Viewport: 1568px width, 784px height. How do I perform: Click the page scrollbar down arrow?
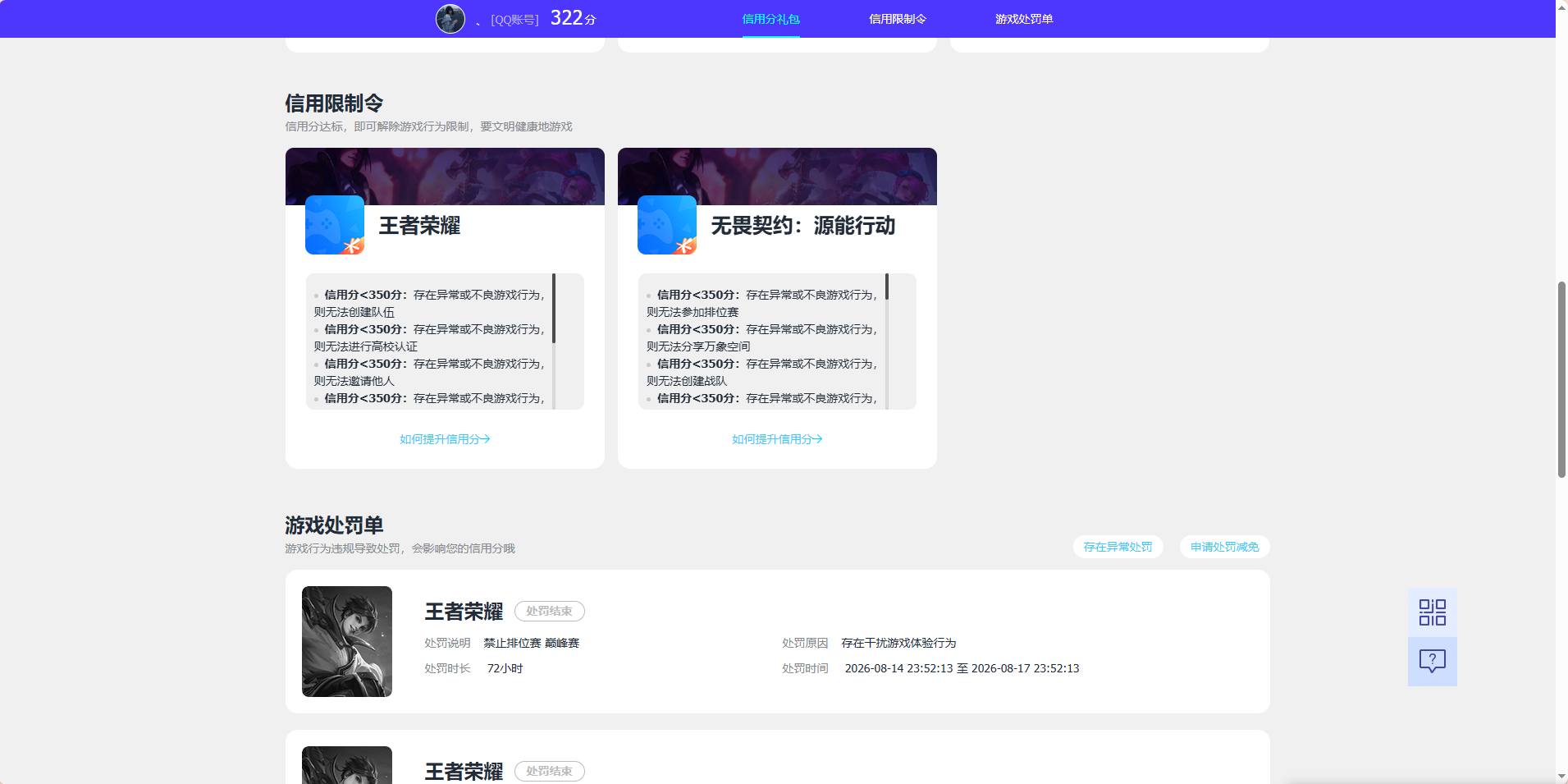tap(1561, 777)
